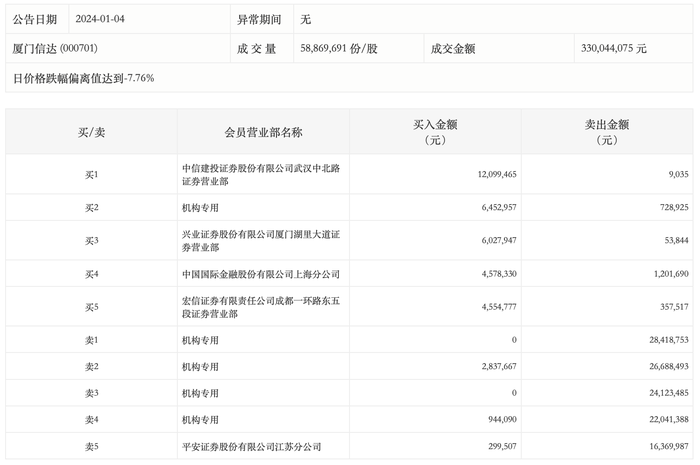Select sell amount 22,041,388
Screen dimensions: 700x465
pyautogui.click(x=669, y=419)
